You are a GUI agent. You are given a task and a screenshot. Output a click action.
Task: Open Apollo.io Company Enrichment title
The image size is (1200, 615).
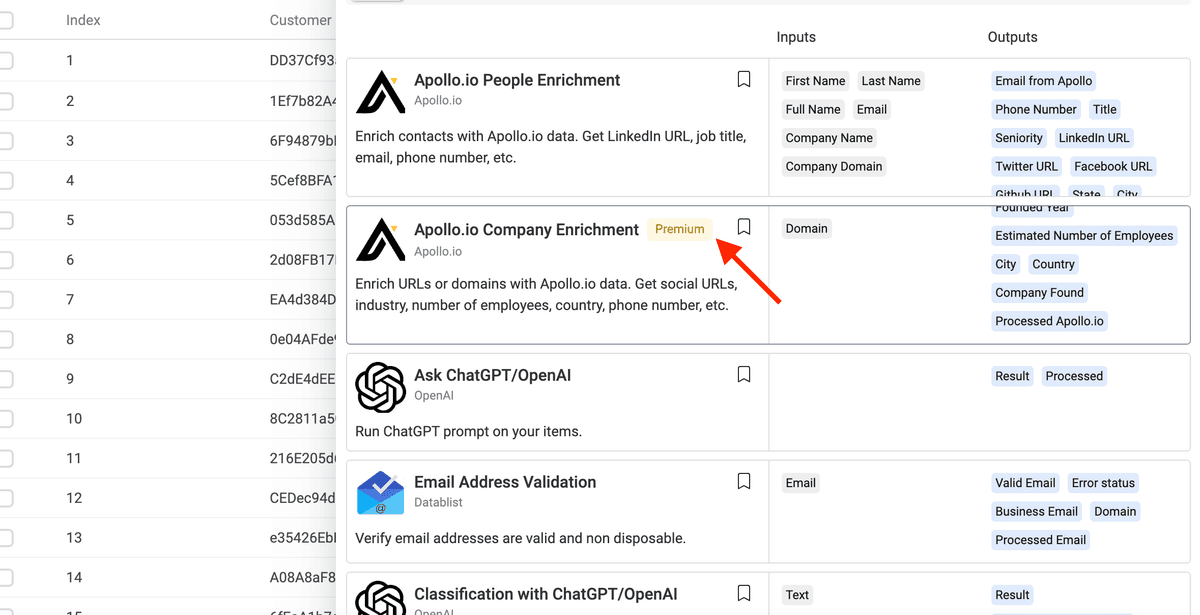(x=526, y=229)
